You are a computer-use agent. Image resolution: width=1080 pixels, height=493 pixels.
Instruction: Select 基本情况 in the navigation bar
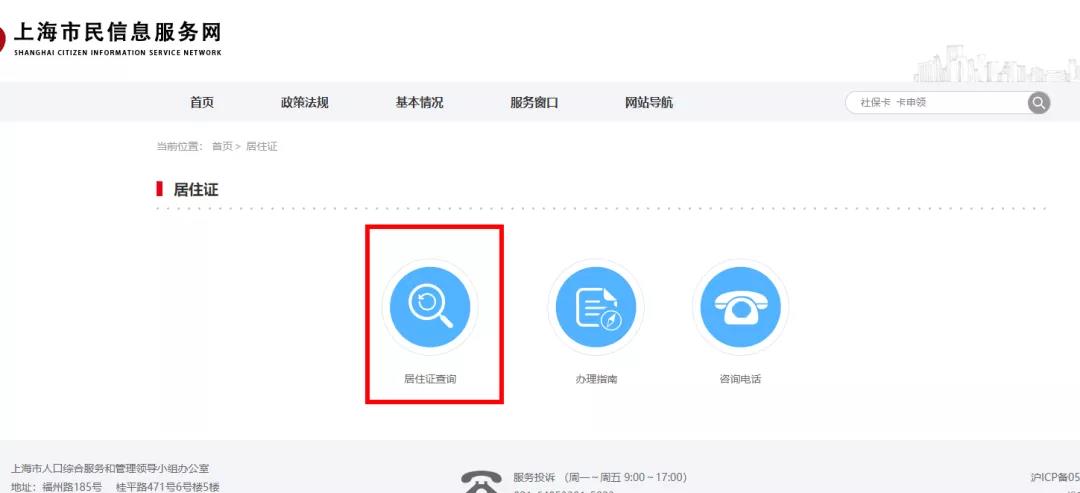(x=419, y=103)
